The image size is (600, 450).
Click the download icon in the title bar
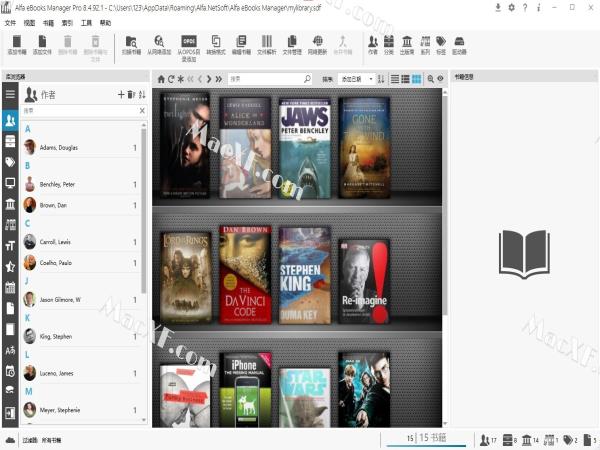[x=498, y=7]
